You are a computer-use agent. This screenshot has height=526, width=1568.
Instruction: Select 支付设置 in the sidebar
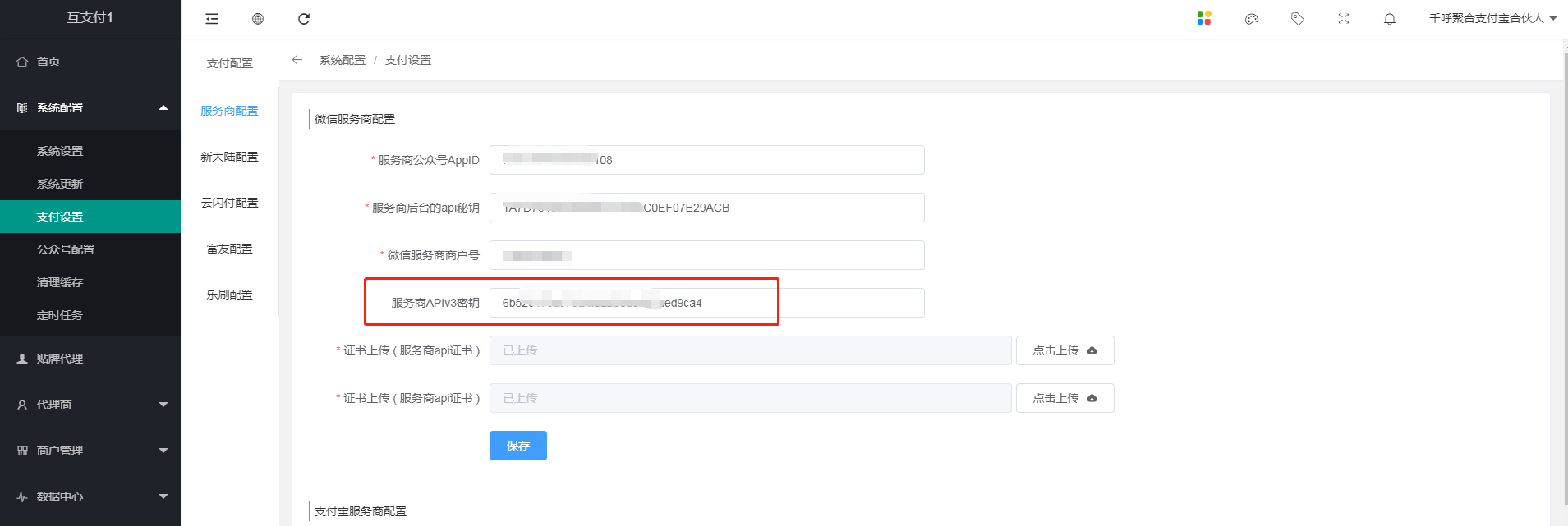coord(90,217)
